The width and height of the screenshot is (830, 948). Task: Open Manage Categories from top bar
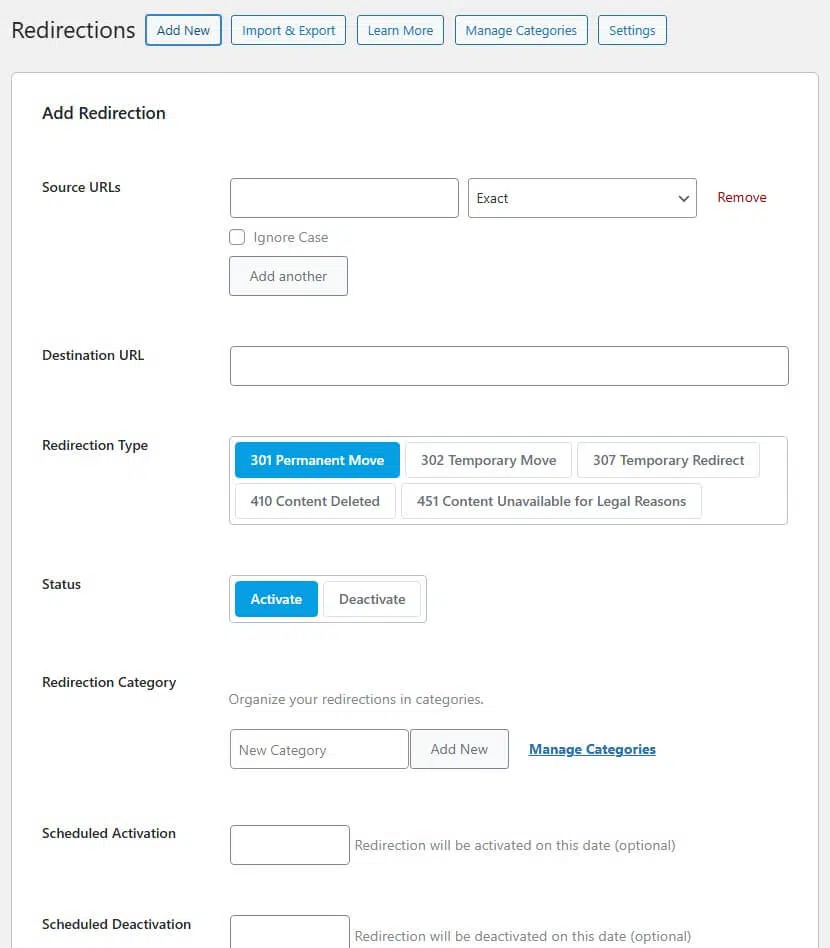[x=521, y=30]
